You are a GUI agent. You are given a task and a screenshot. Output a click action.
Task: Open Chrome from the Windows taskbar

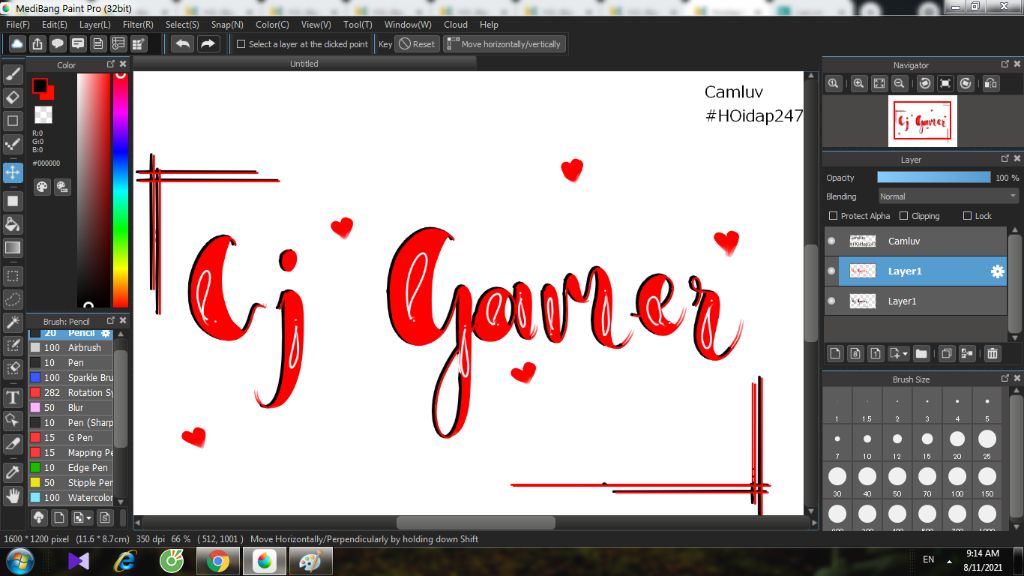[x=218, y=561]
